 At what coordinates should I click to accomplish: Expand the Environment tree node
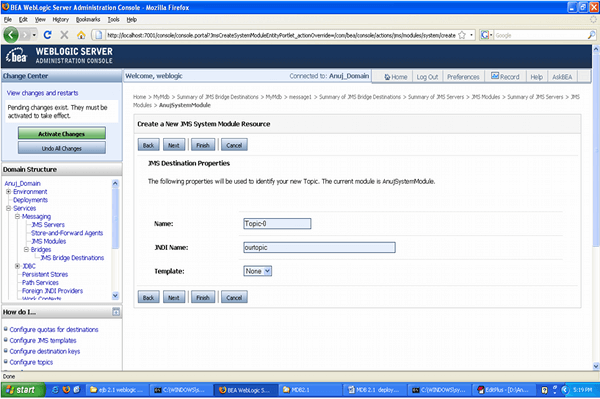8,192
